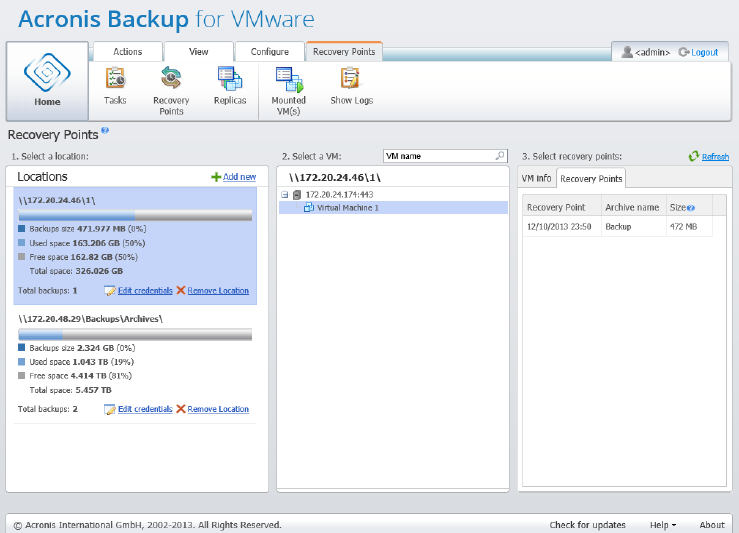Click edit pencil icon for Backups\Archives location
The image size is (739, 533).
click(110, 409)
